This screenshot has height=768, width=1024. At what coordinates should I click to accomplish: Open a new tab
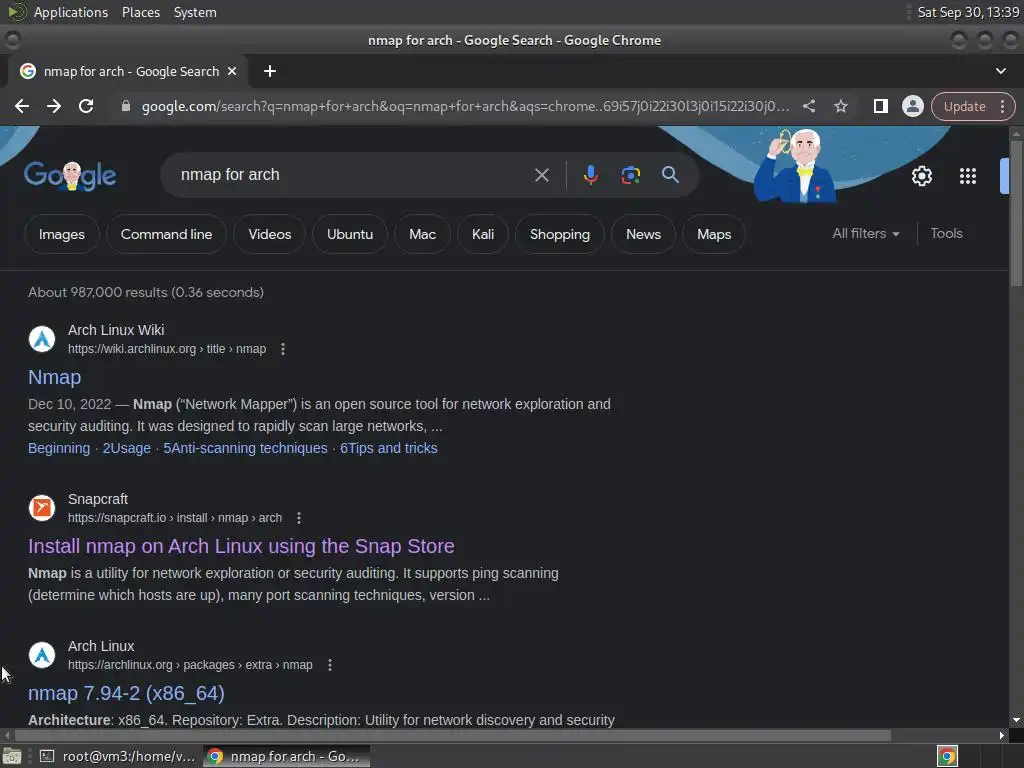click(270, 71)
